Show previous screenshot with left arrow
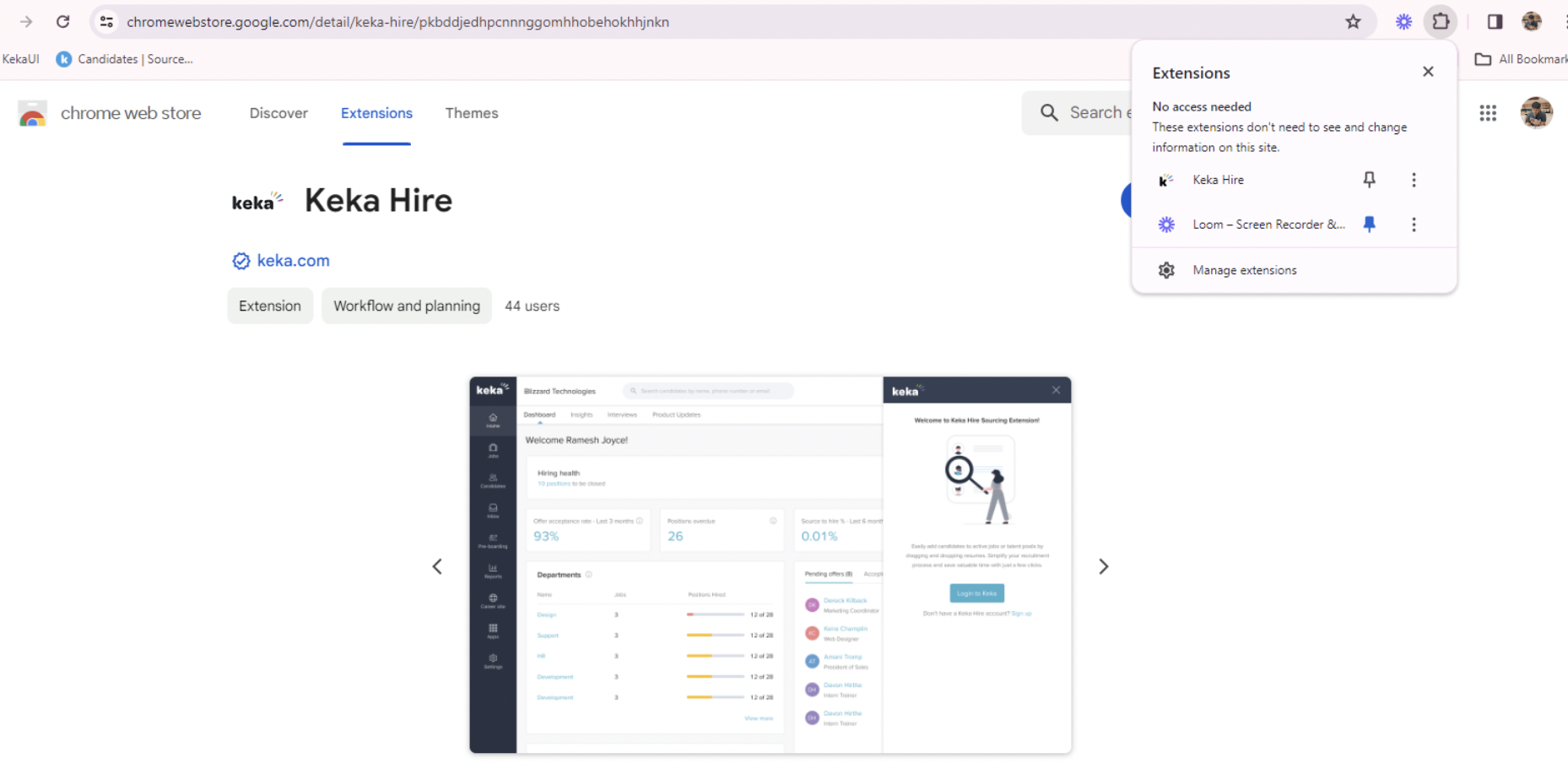The width and height of the screenshot is (1568, 780). pyautogui.click(x=437, y=566)
